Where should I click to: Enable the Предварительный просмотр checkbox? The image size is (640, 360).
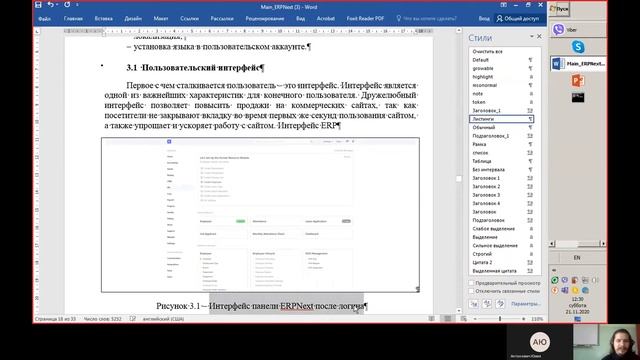(x=471, y=283)
